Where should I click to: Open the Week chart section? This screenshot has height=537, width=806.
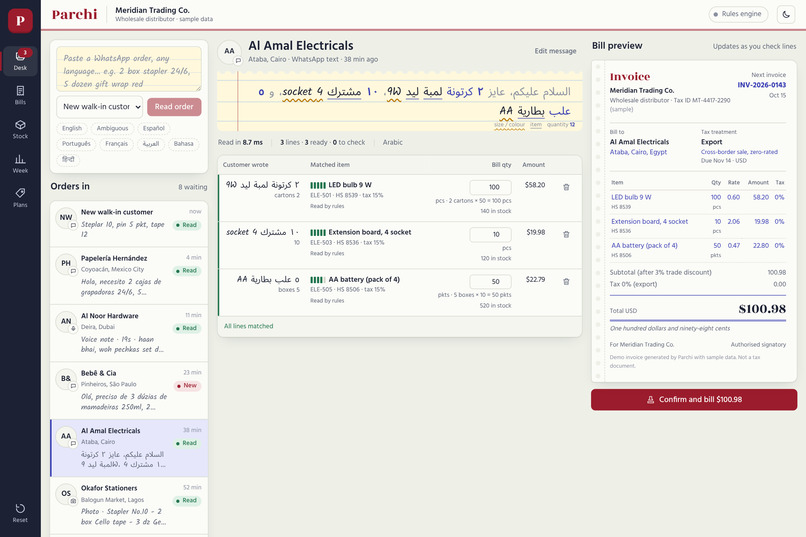click(20, 163)
